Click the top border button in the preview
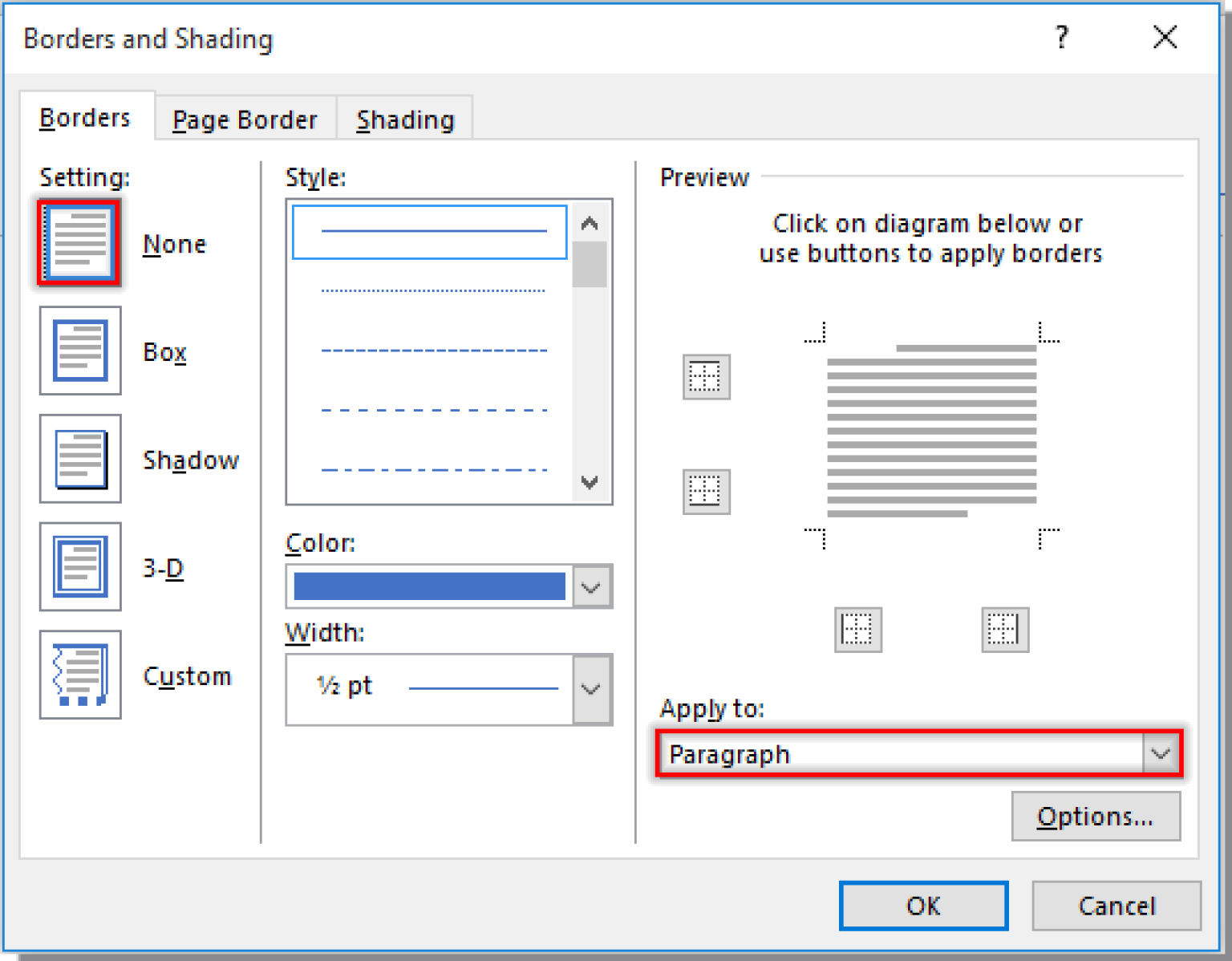The width and height of the screenshot is (1232, 961). pos(706,377)
